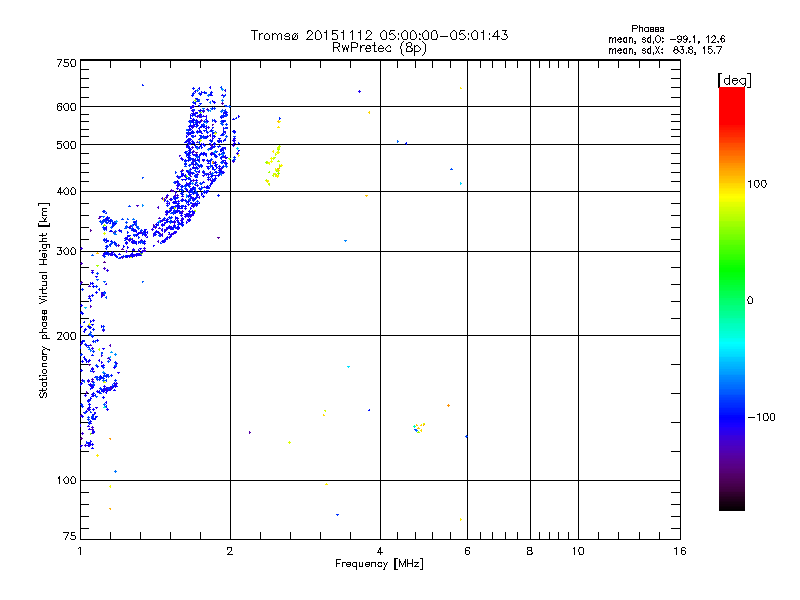Click the y-axis tick label "75"

(70, 536)
